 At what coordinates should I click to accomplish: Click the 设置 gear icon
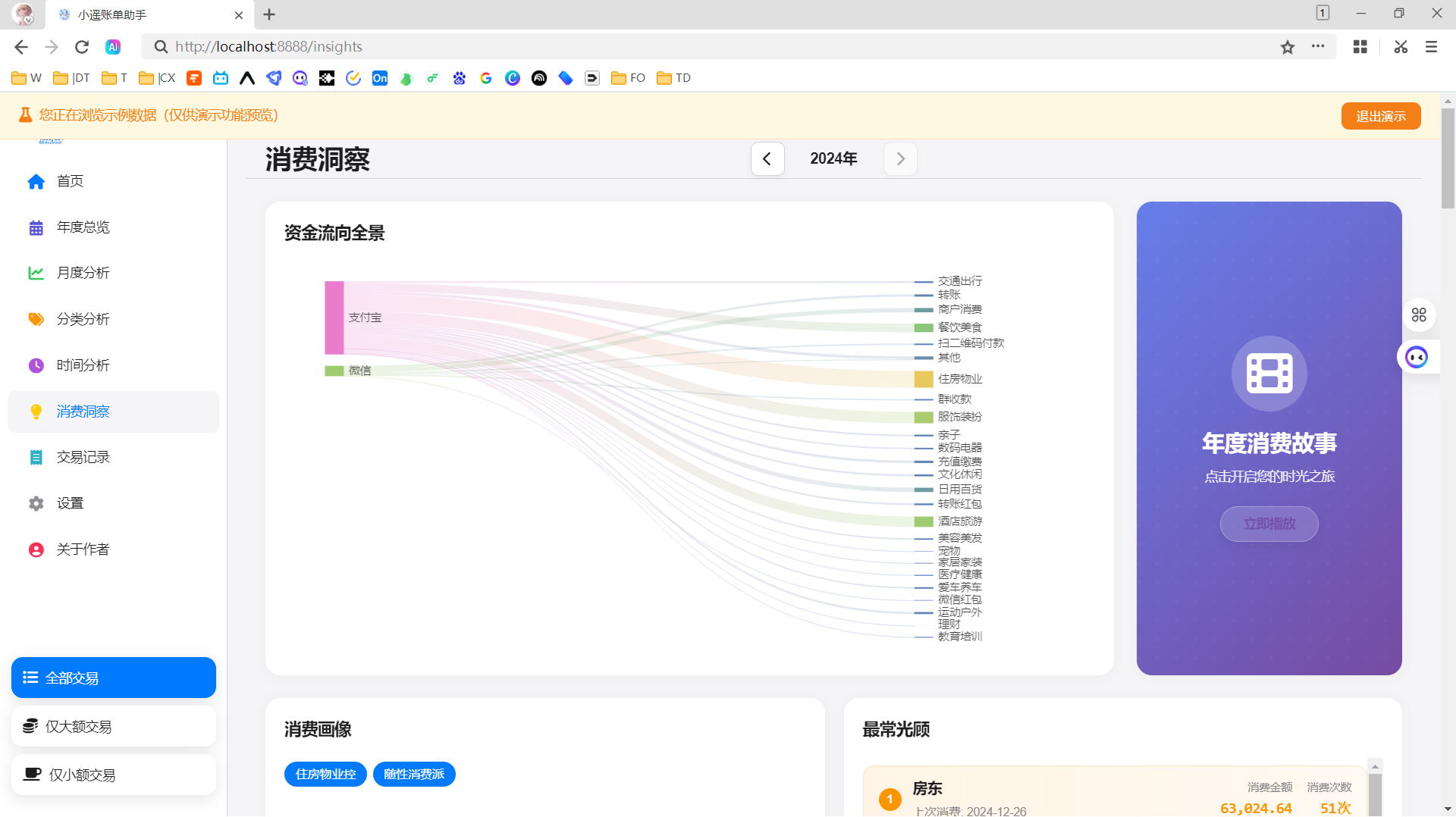click(x=36, y=504)
